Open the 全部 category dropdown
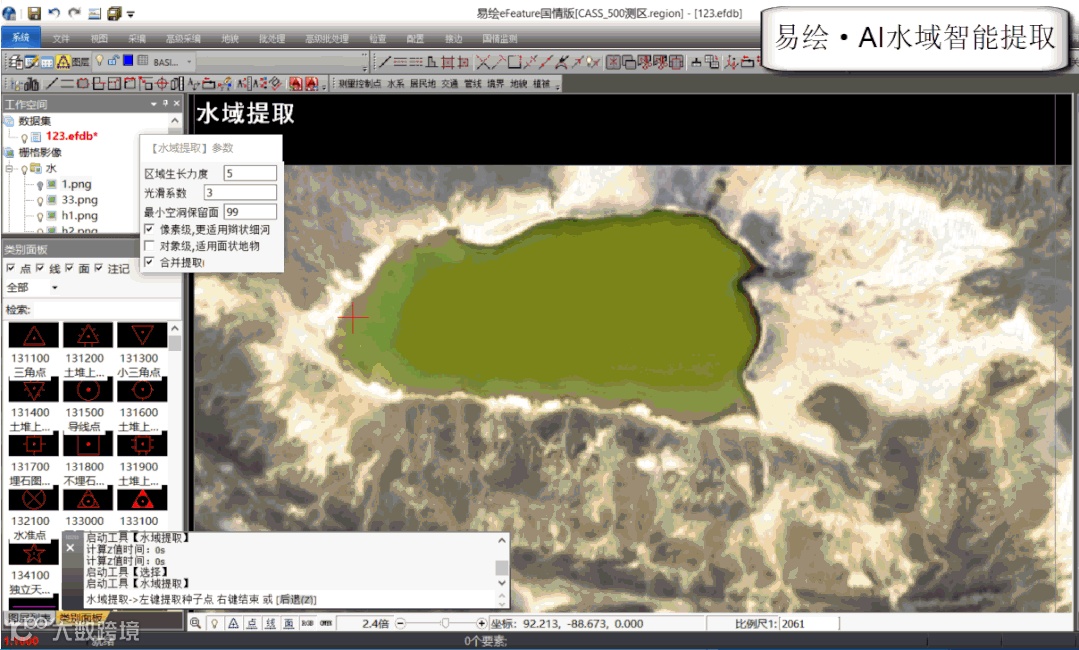Viewport: 1079px width, 650px height. [x=54, y=288]
